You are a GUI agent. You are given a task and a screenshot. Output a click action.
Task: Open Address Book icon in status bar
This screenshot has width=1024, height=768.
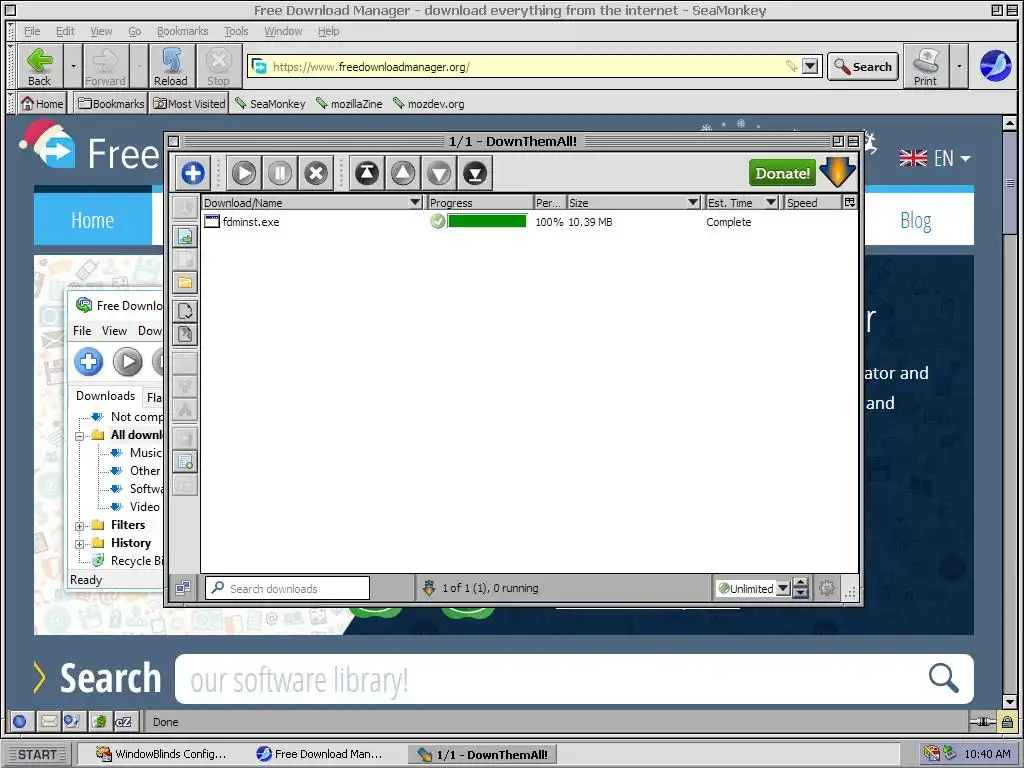[99, 722]
